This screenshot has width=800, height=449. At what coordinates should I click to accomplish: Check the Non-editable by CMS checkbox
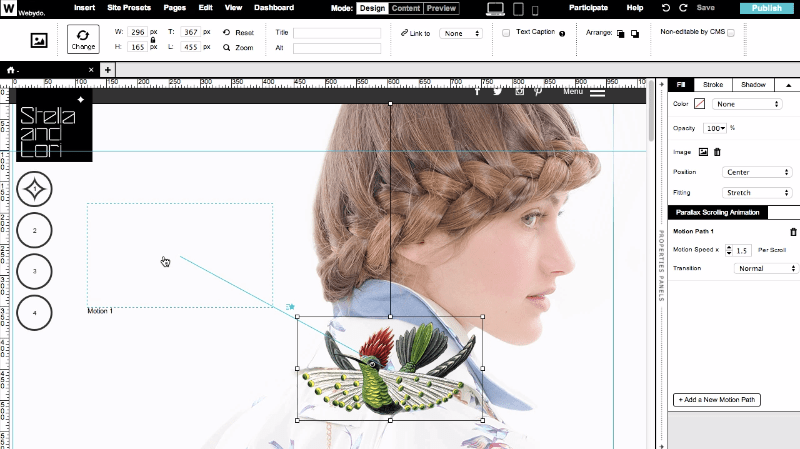pyautogui.click(x=730, y=33)
